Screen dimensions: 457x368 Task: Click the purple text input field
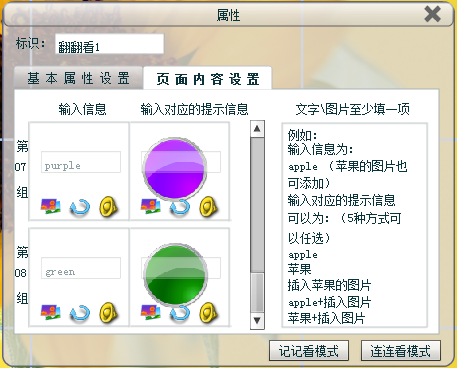coord(81,162)
